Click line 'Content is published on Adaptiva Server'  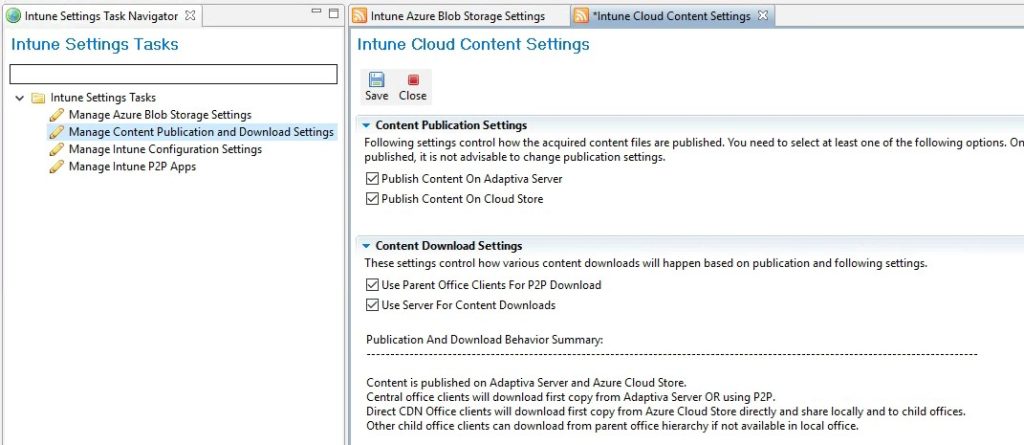pos(526,383)
